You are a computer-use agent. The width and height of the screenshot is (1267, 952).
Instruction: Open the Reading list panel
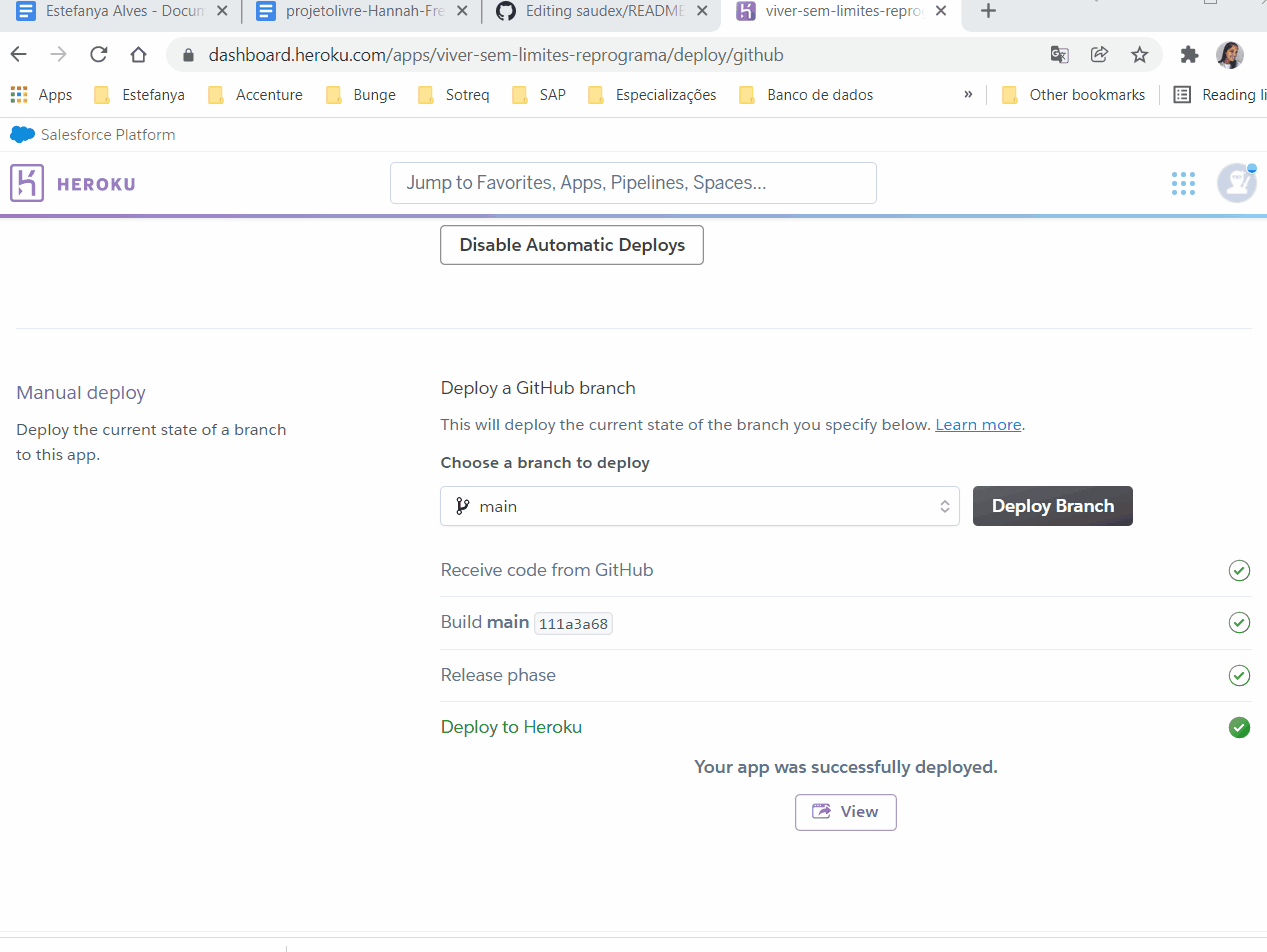tap(1220, 95)
